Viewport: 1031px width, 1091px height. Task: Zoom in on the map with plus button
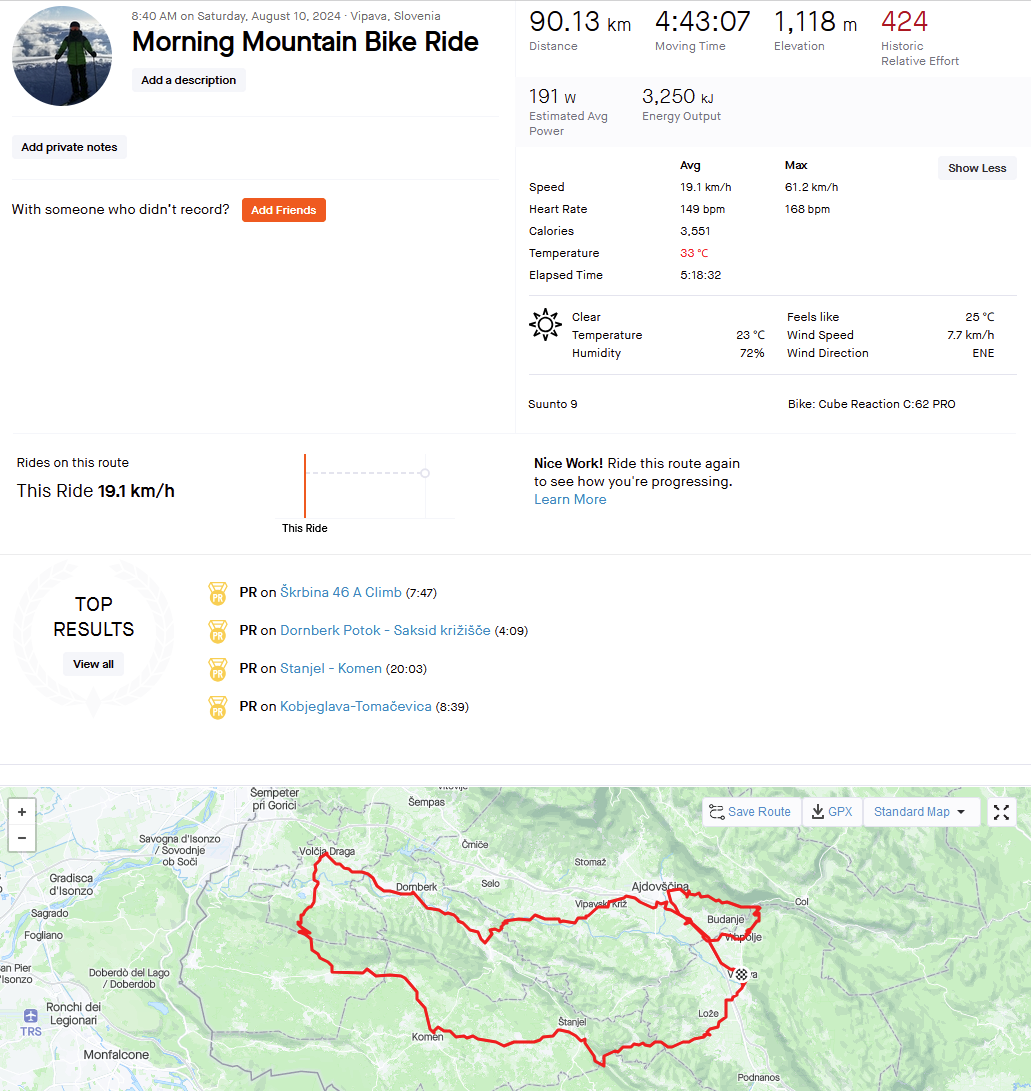[x=22, y=812]
